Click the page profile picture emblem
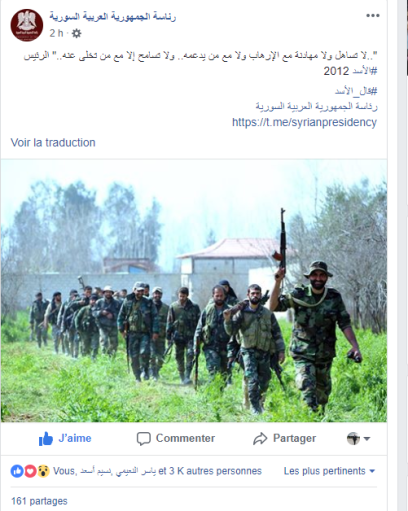The image size is (408, 511). (x=27, y=25)
